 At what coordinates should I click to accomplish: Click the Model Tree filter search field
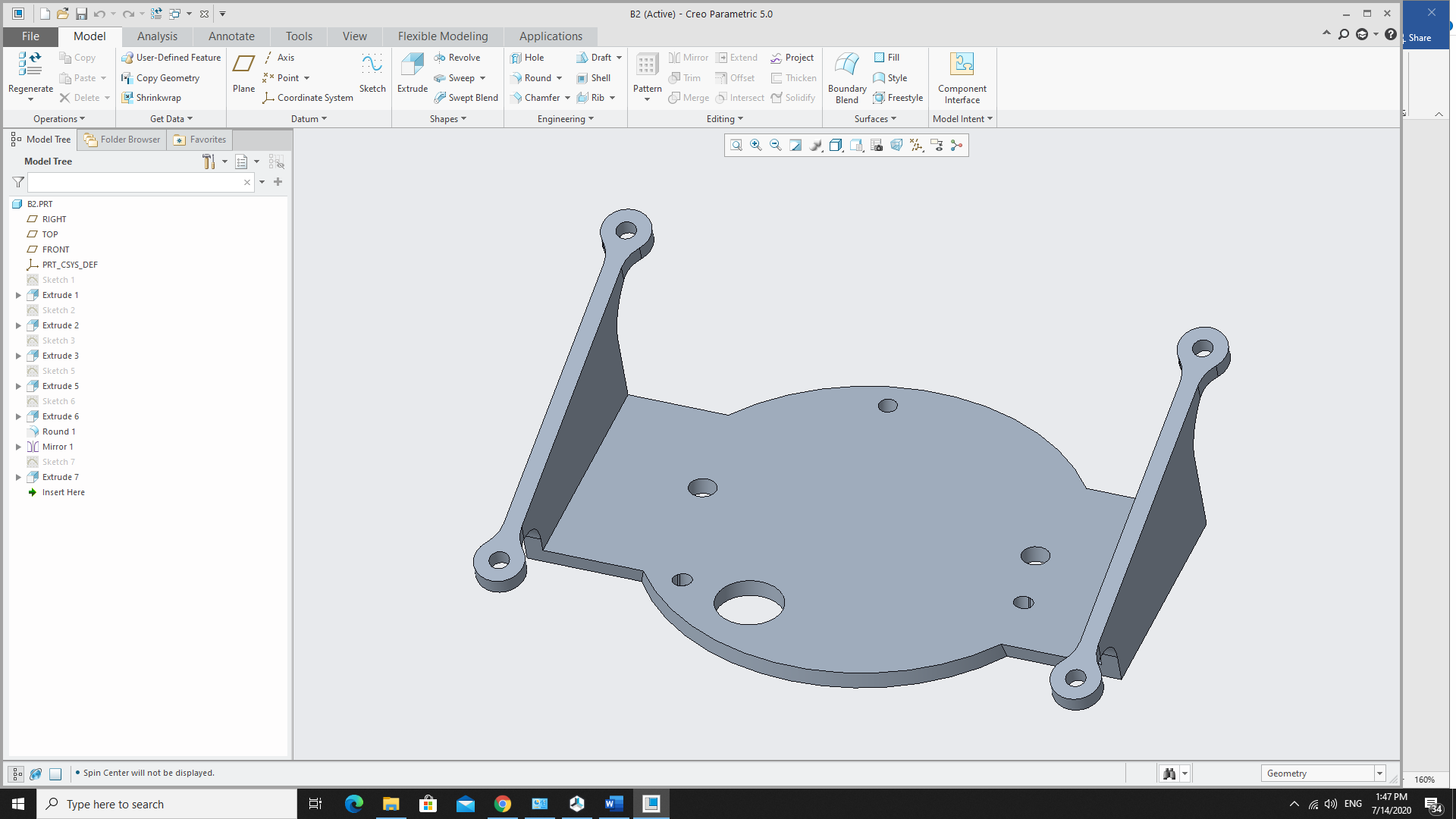(135, 182)
